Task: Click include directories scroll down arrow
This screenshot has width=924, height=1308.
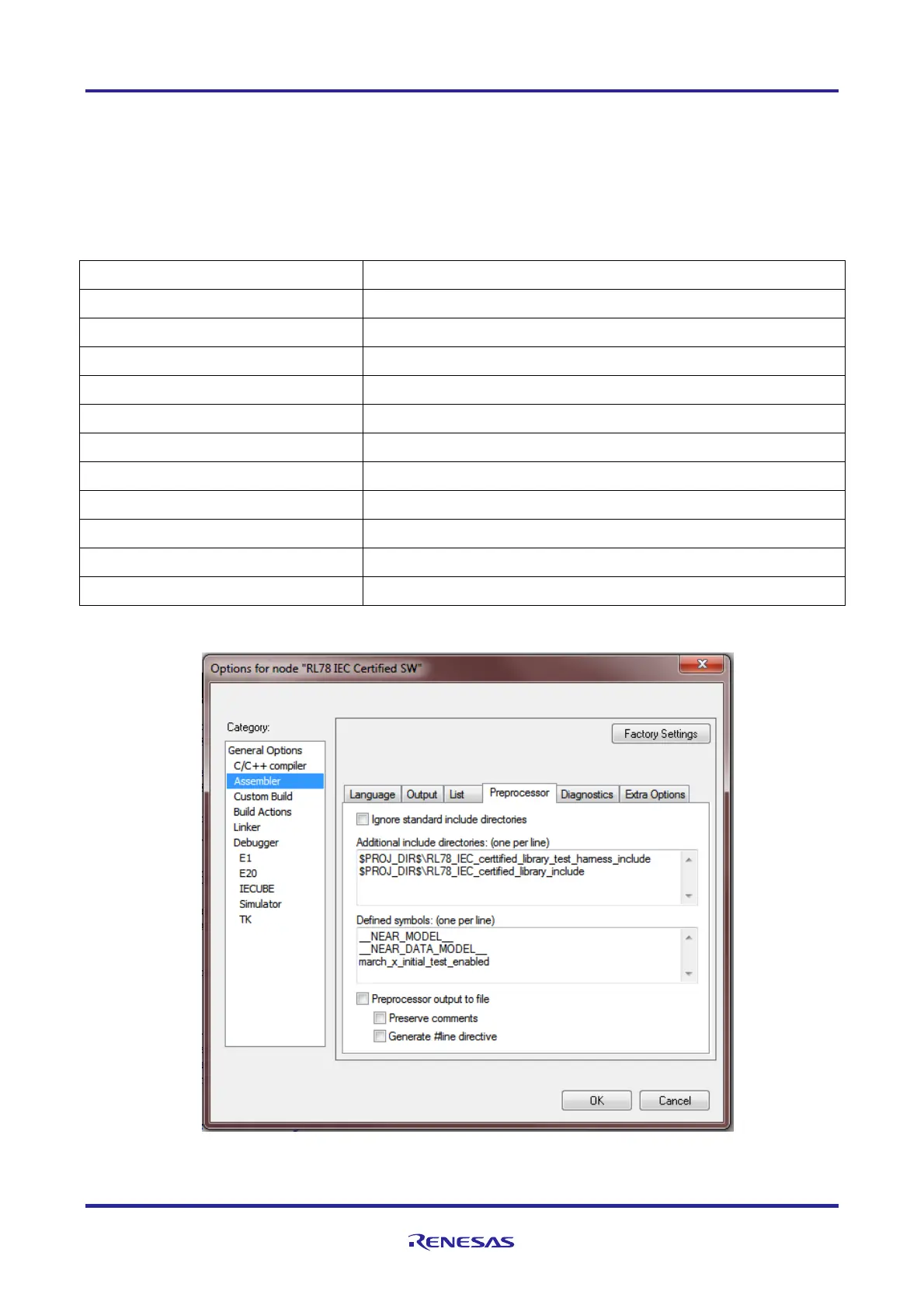Action: pos(689,896)
